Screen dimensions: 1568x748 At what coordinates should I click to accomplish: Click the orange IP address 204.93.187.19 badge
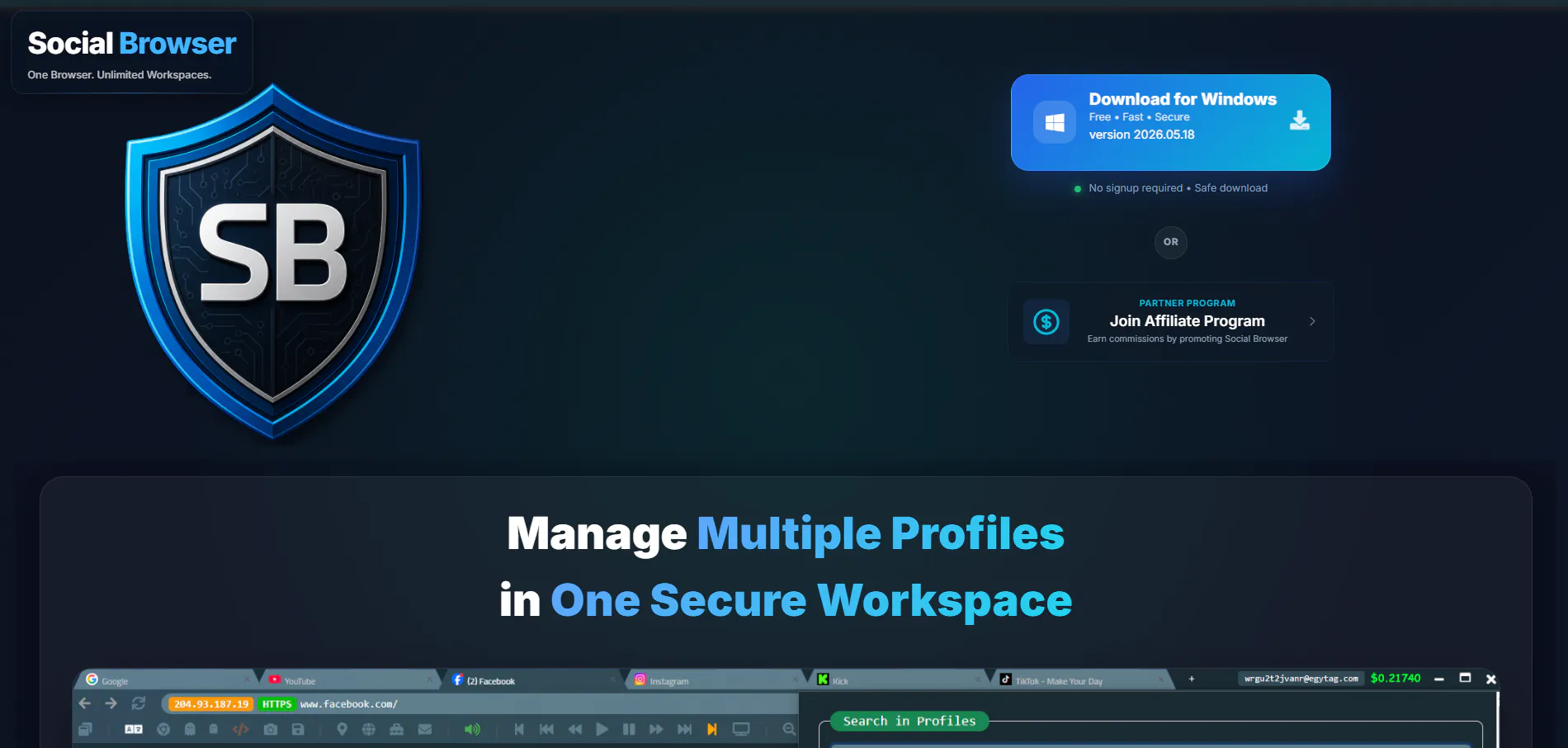(x=211, y=704)
